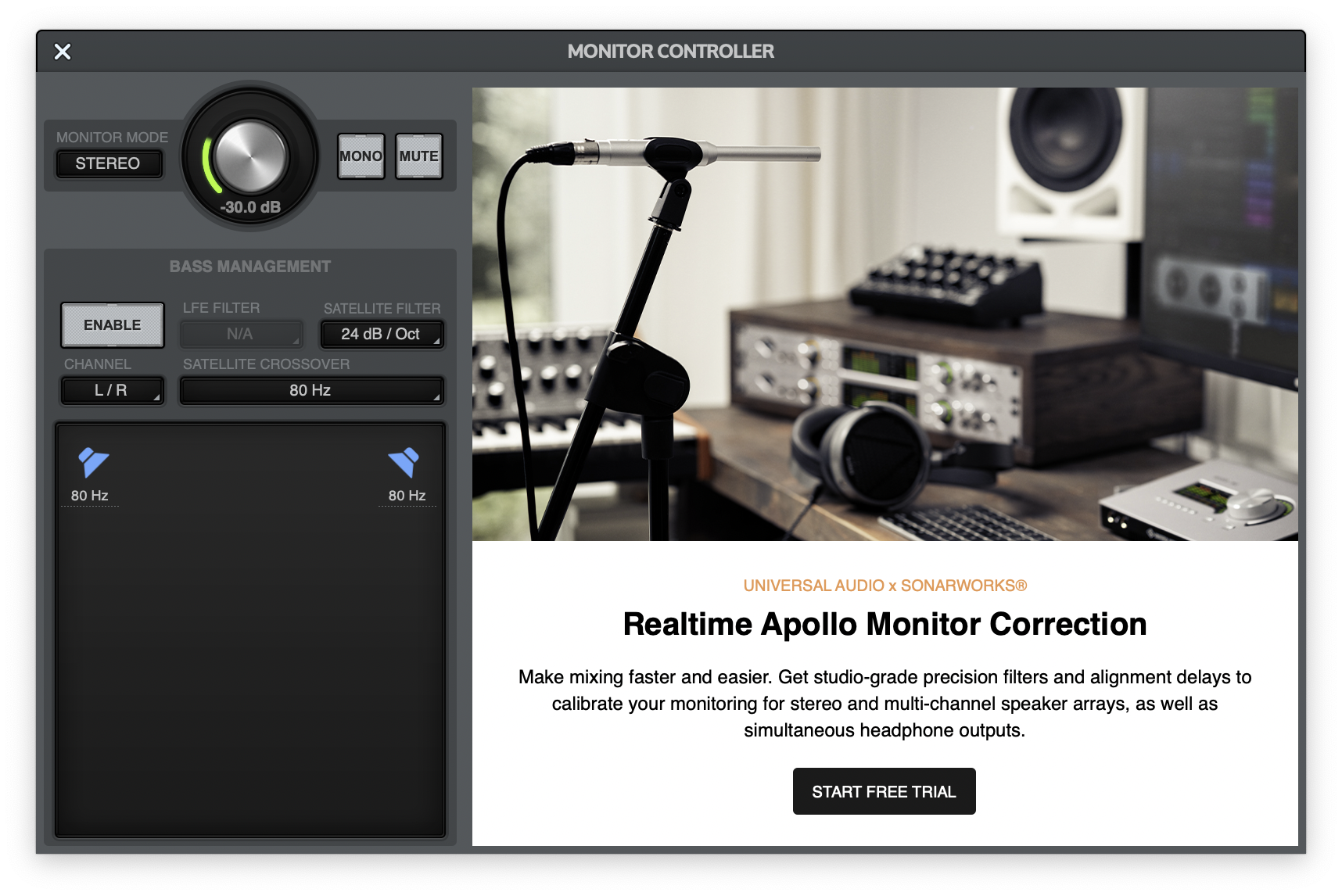This screenshot has width=1342, height=896.
Task: Click the left blue speaker icon
Action: click(93, 462)
